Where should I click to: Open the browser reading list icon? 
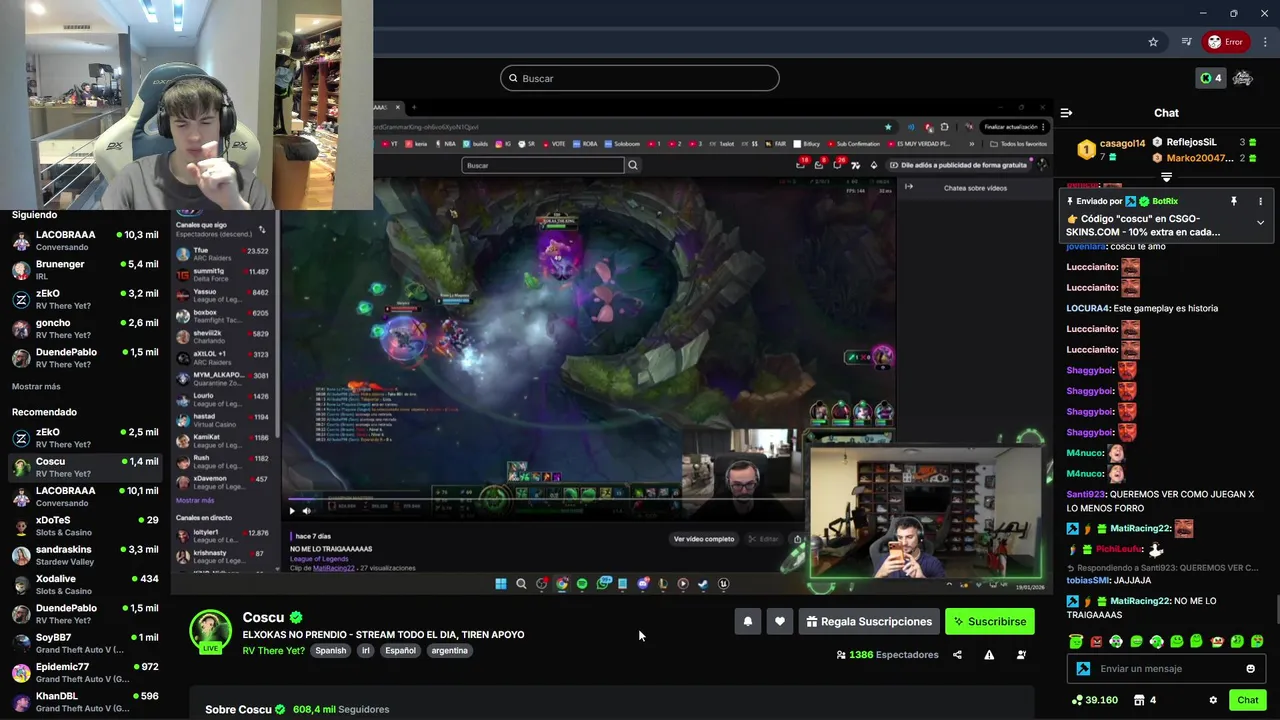[x=1186, y=42]
